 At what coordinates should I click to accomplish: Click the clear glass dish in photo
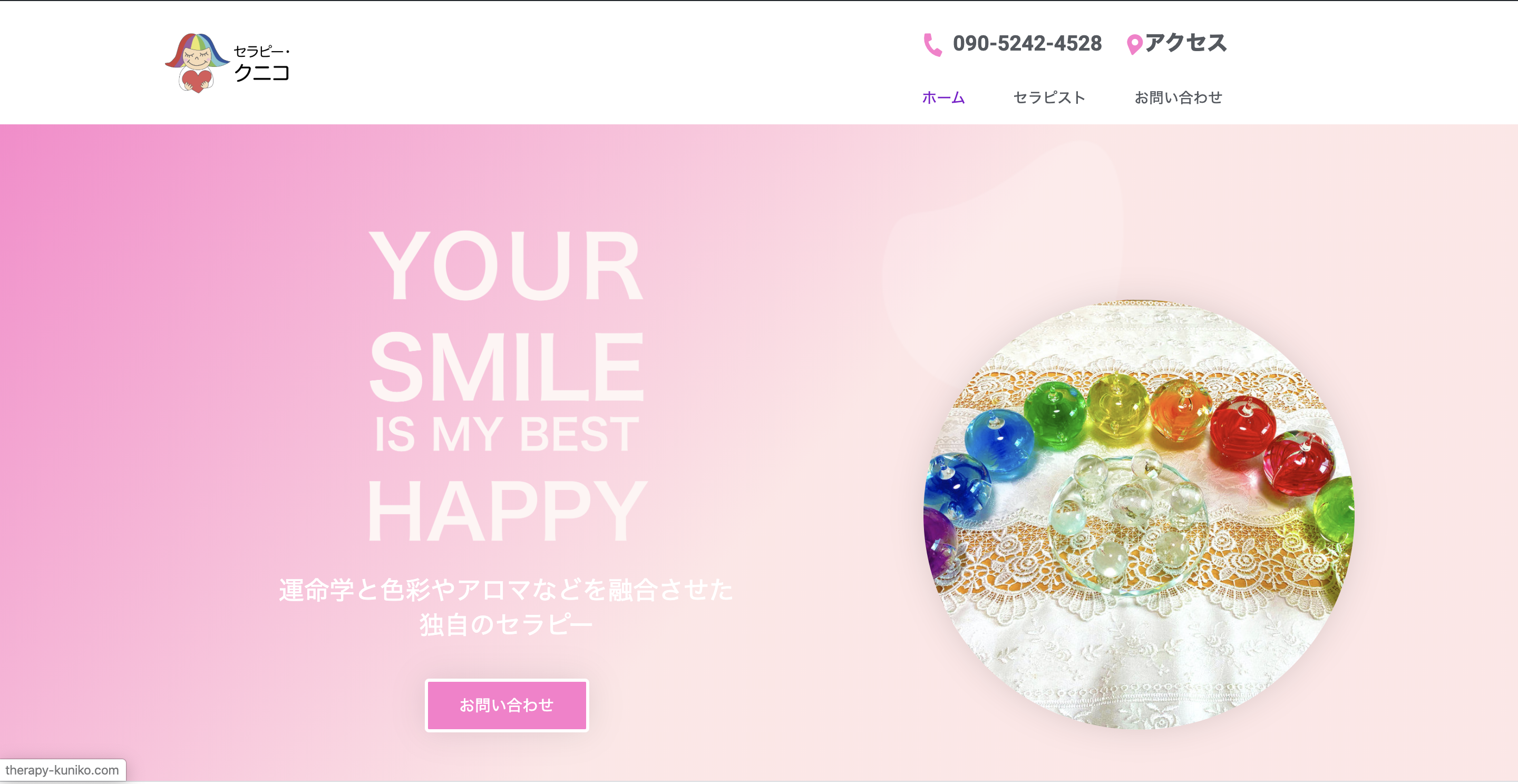tap(1128, 523)
